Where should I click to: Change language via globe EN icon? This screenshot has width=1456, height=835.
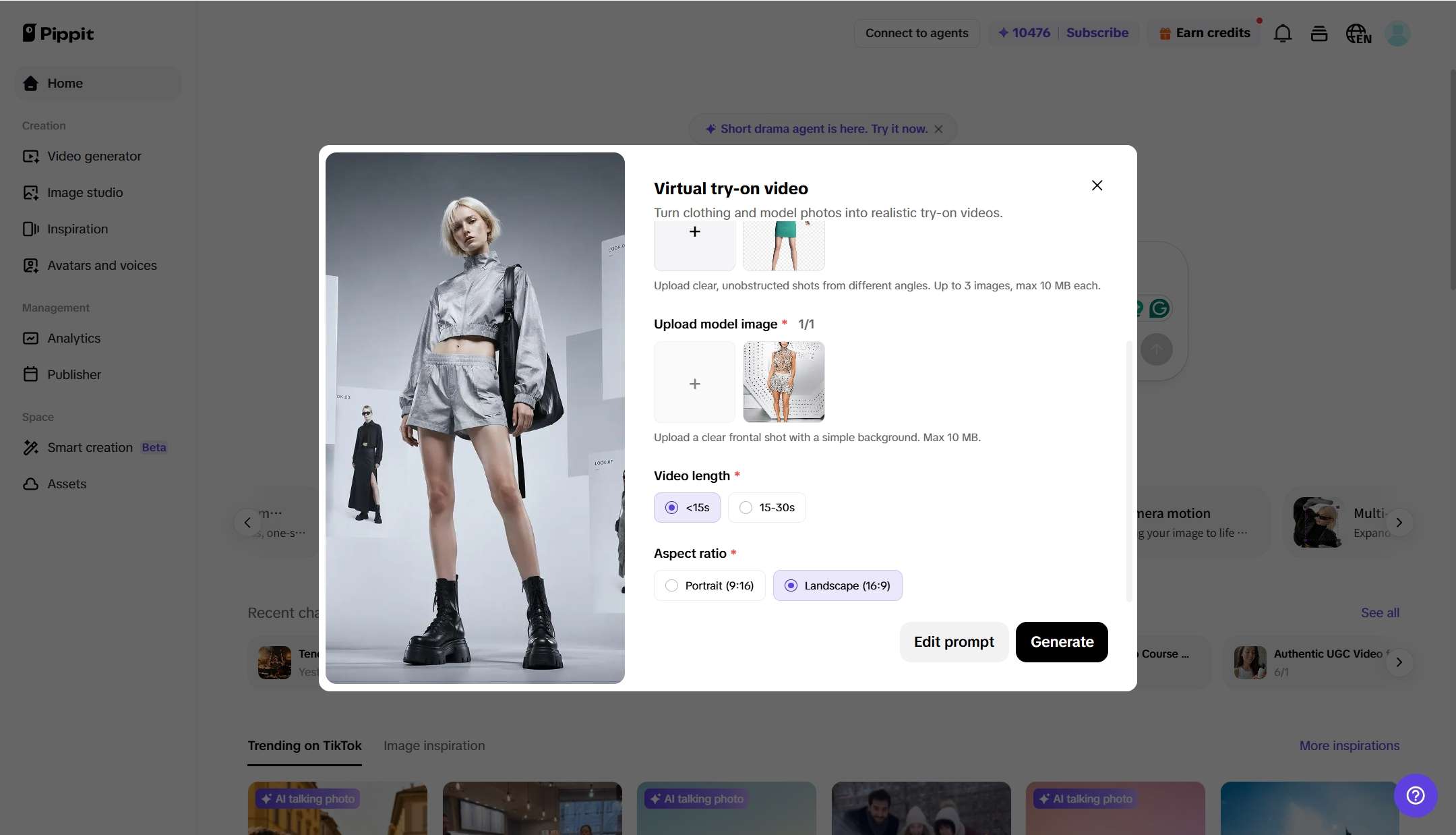[x=1358, y=33]
